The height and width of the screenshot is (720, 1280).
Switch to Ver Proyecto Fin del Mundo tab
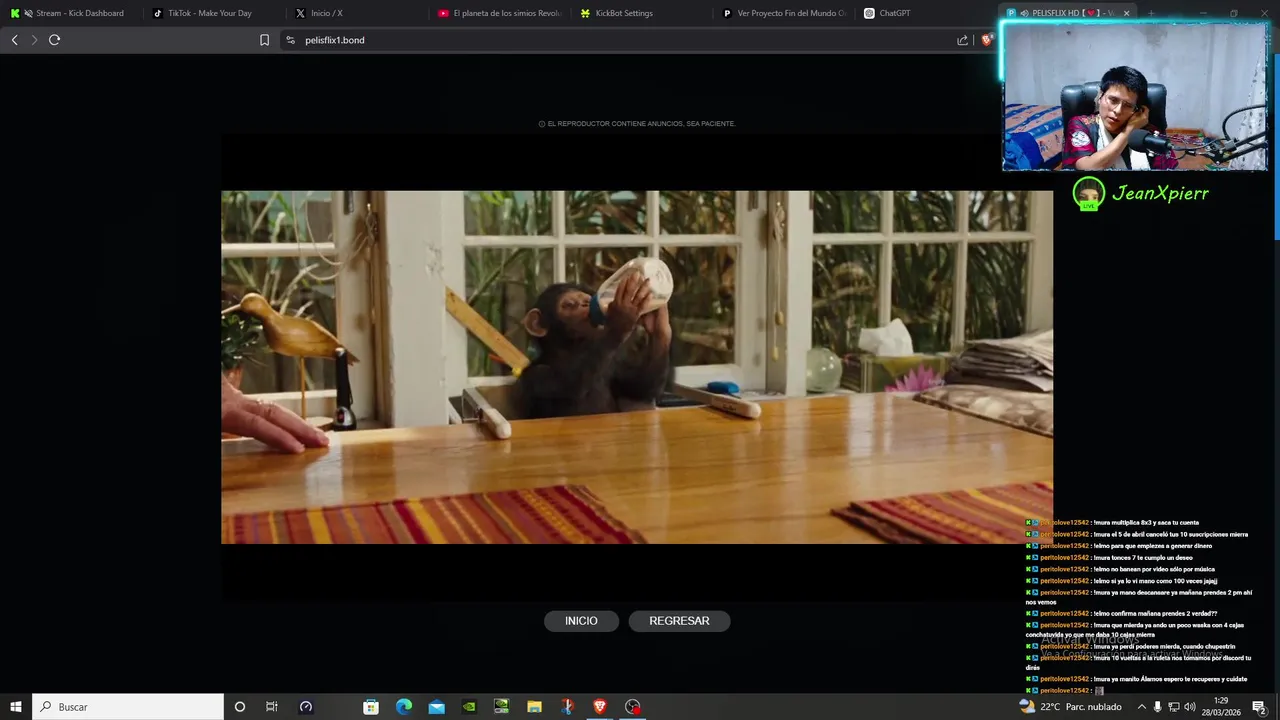(x=784, y=13)
